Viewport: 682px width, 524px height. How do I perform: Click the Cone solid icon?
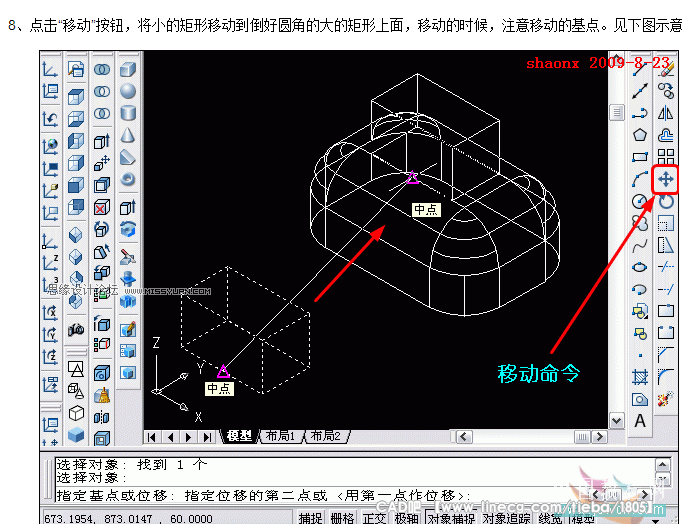coord(128,135)
